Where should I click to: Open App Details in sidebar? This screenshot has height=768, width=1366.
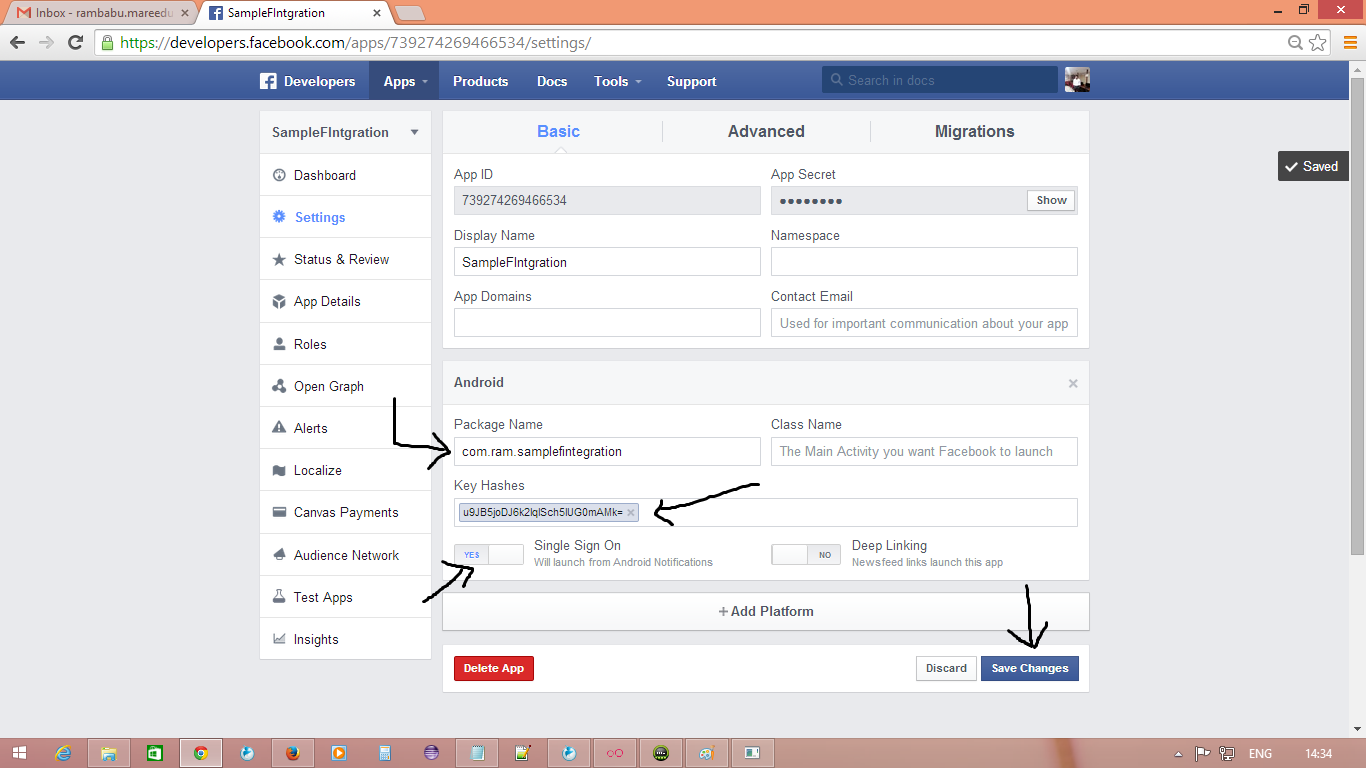click(345, 301)
